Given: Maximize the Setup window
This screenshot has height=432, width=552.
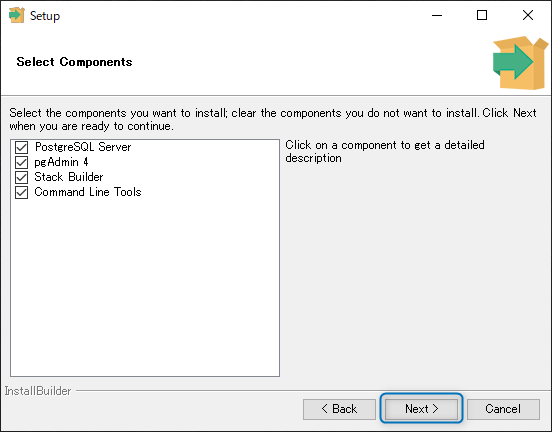Looking at the screenshot, I should [482, 15].
